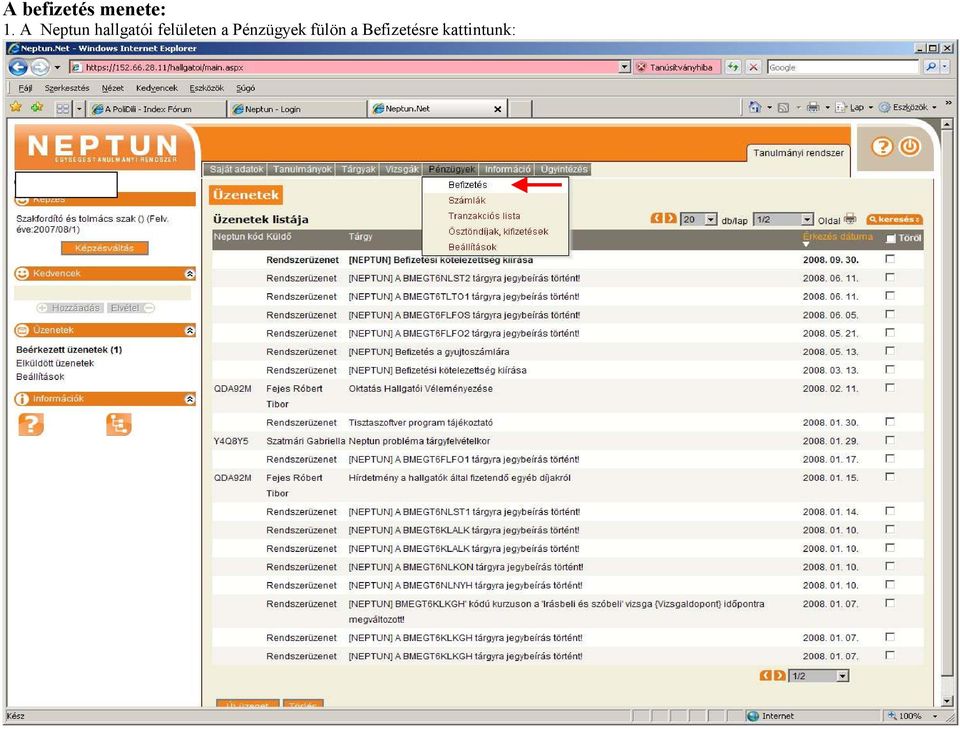
Task: Open the Quick Tabs grid icon
Action: coord(62,108)
